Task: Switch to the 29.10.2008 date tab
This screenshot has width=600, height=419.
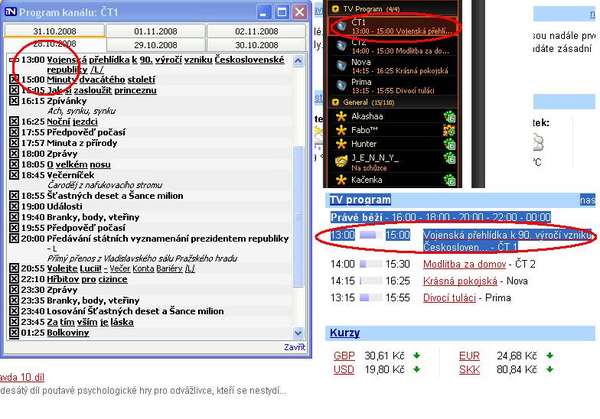Action: [155, 45]
